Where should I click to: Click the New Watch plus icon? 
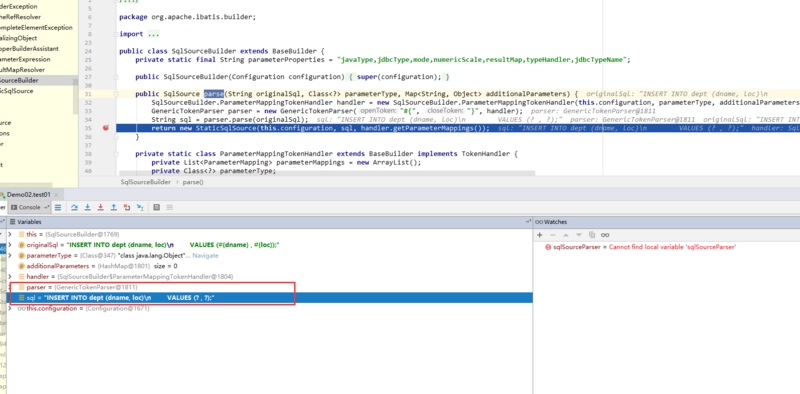pyautogui.click(x=540, y=235)
